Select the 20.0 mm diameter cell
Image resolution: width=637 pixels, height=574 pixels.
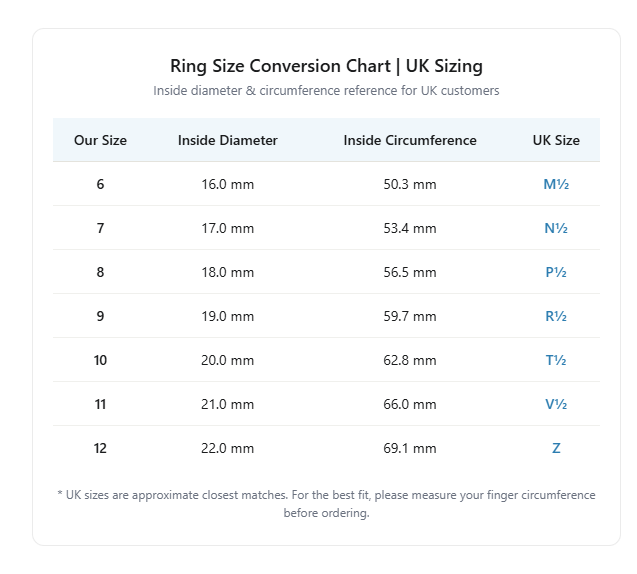click(228, 360)
